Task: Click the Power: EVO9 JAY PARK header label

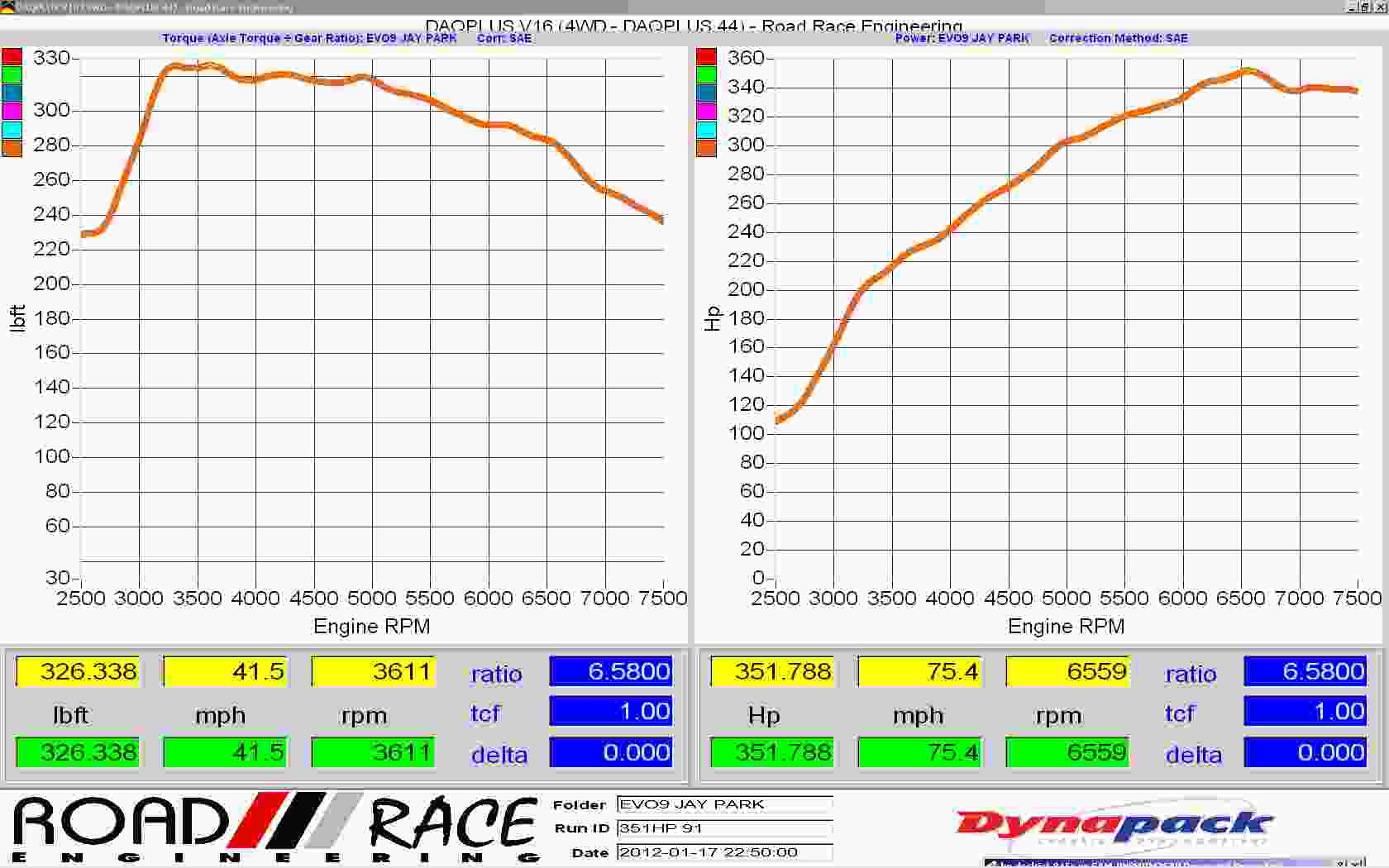Action: [962, 38]
